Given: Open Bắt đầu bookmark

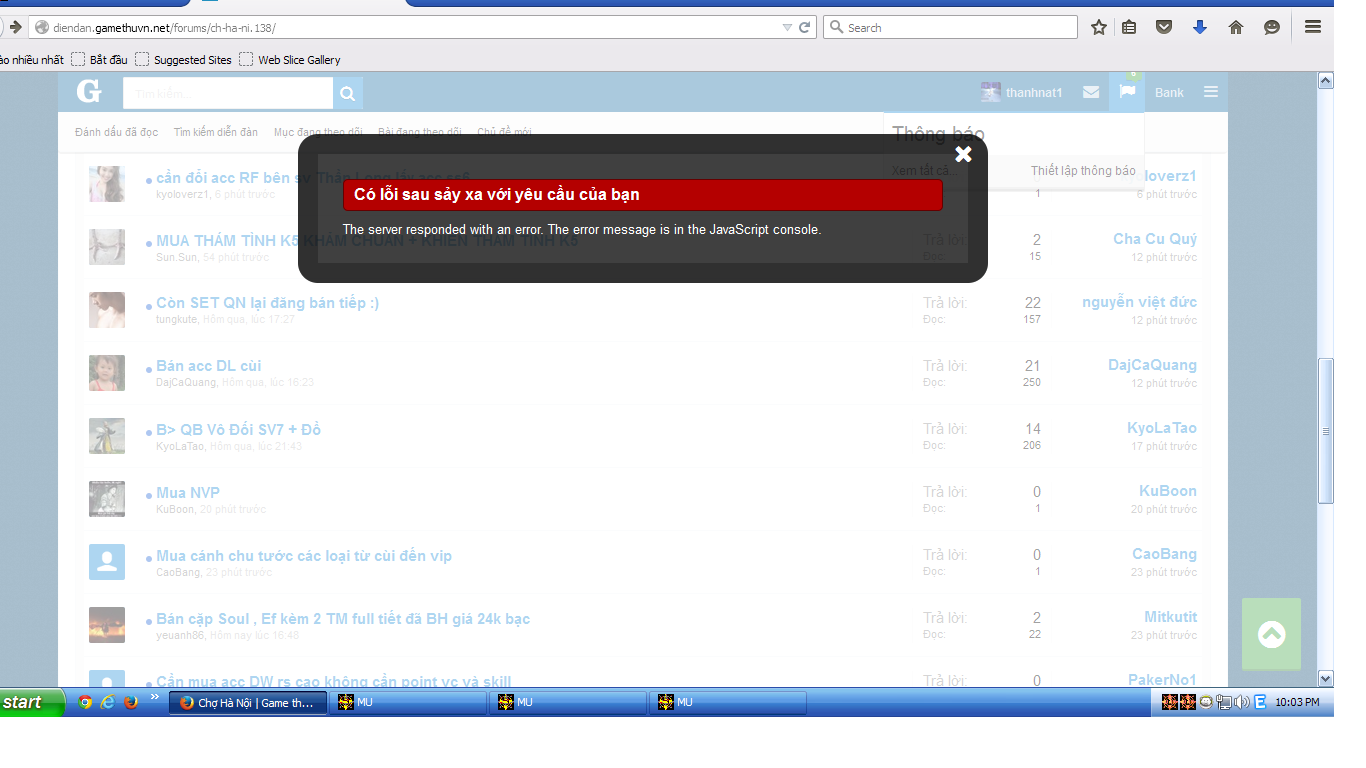Looking at the screenshot, I should [99, 60].
